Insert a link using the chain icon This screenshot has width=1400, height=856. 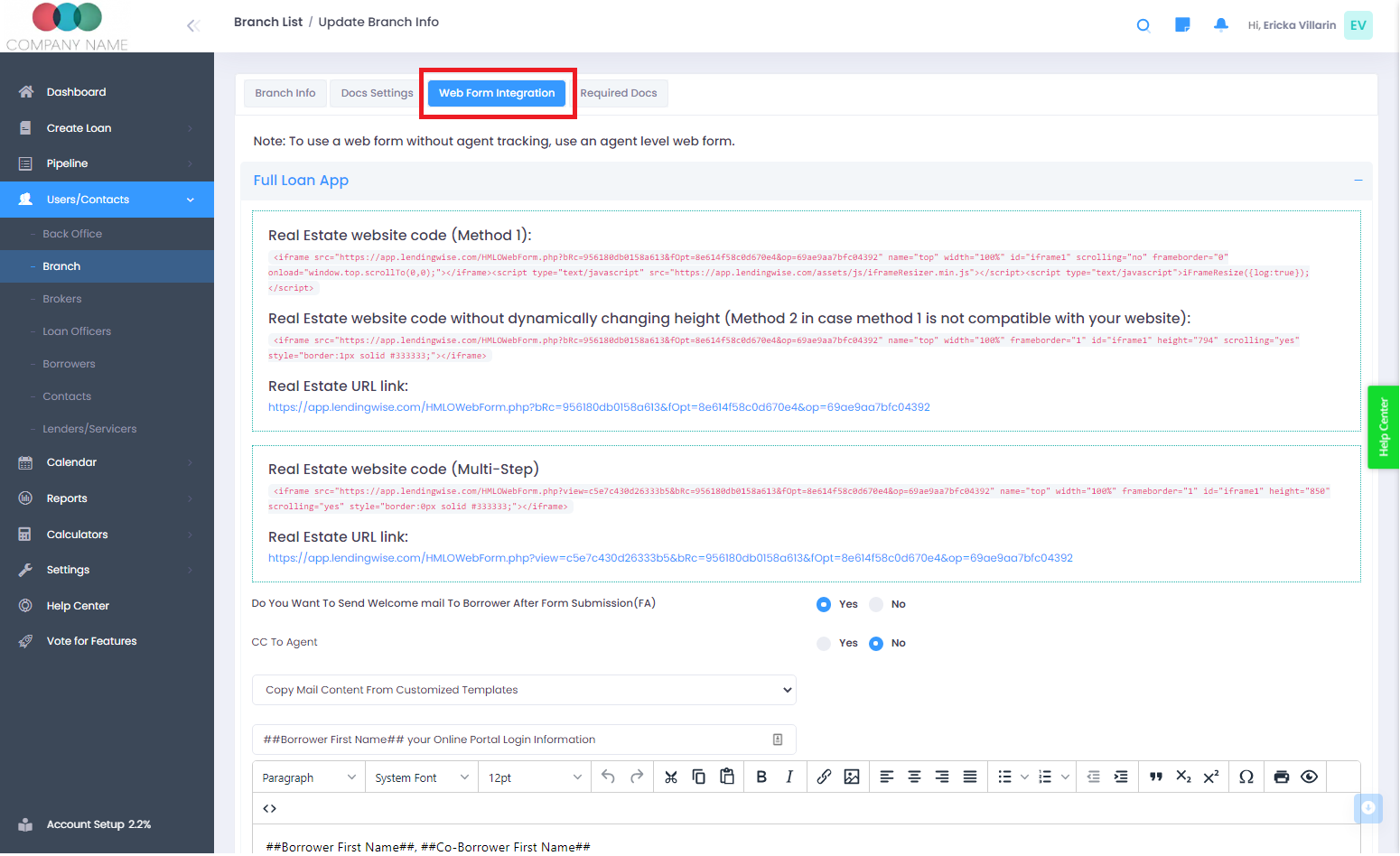(824, 777)
